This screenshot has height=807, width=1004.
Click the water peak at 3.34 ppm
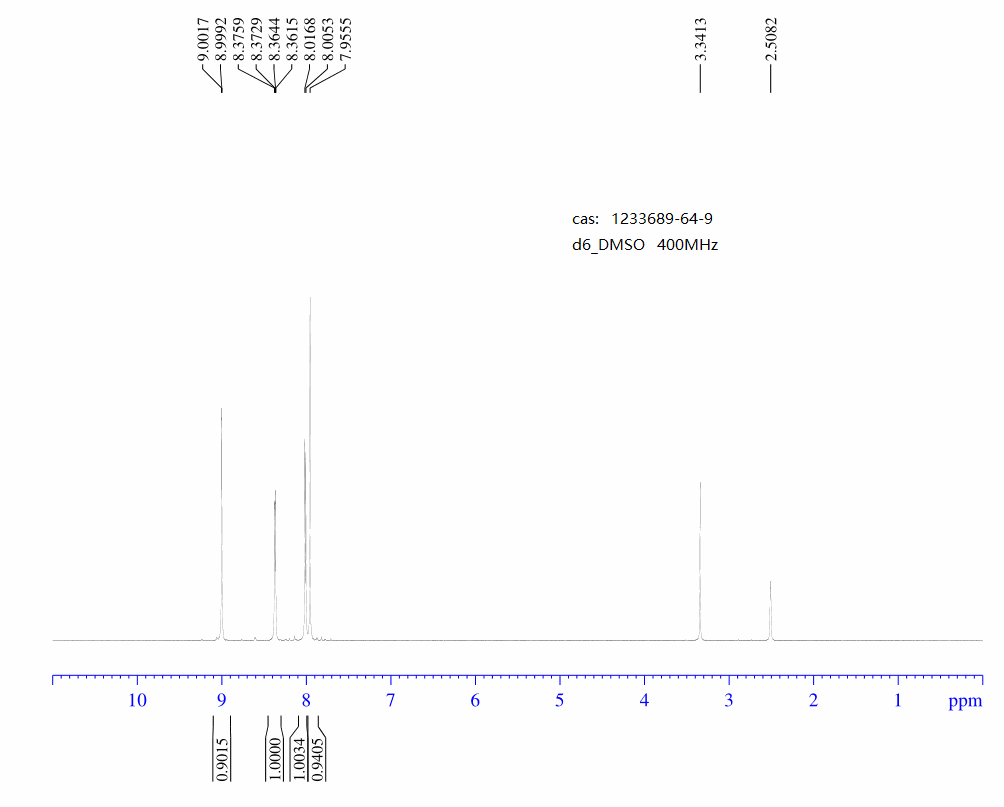(x=700, y=561)
